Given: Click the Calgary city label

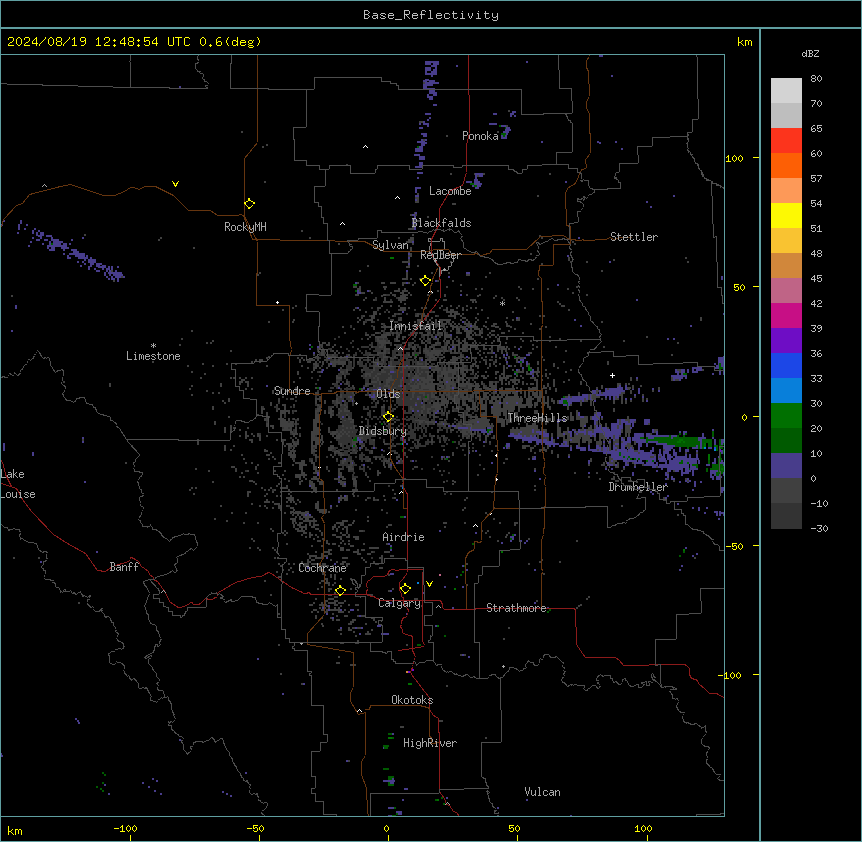Looking at the screenshot, I should click(x=399, y=603).
